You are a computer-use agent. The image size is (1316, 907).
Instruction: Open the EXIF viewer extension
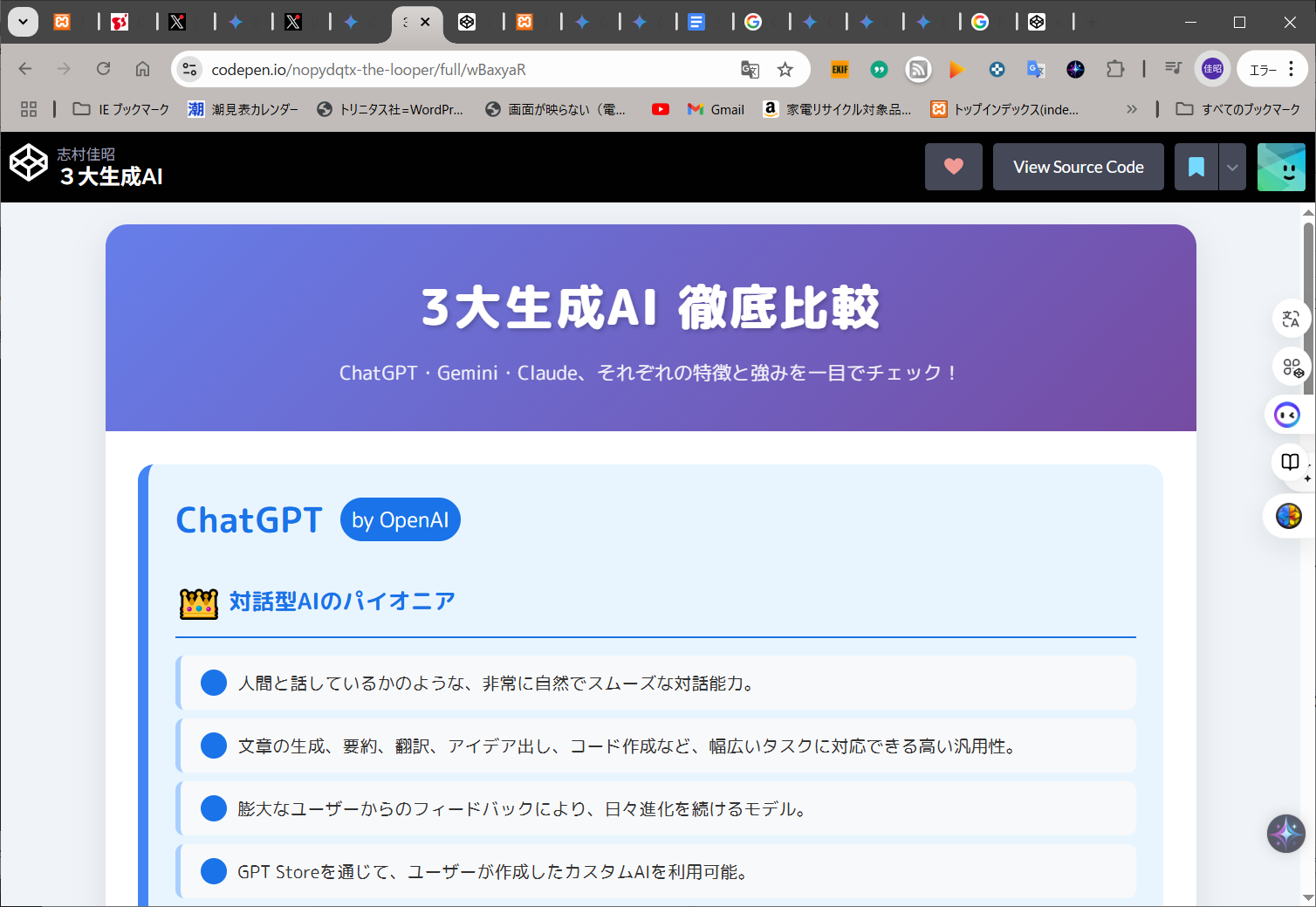[840, 69]
